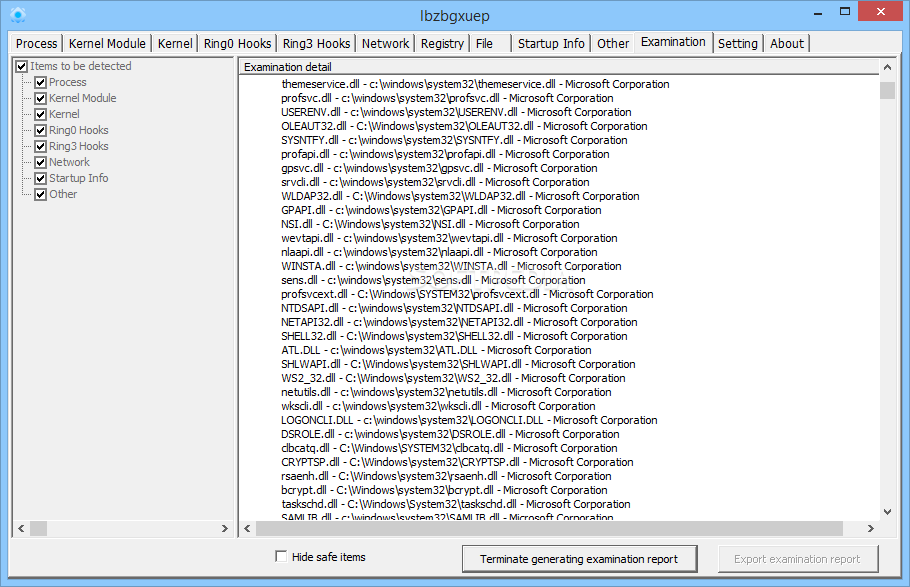Click the app icon in title bar
Image resolution: width=910 pixels, height=587 pixels.
click(x=18, y=14)
